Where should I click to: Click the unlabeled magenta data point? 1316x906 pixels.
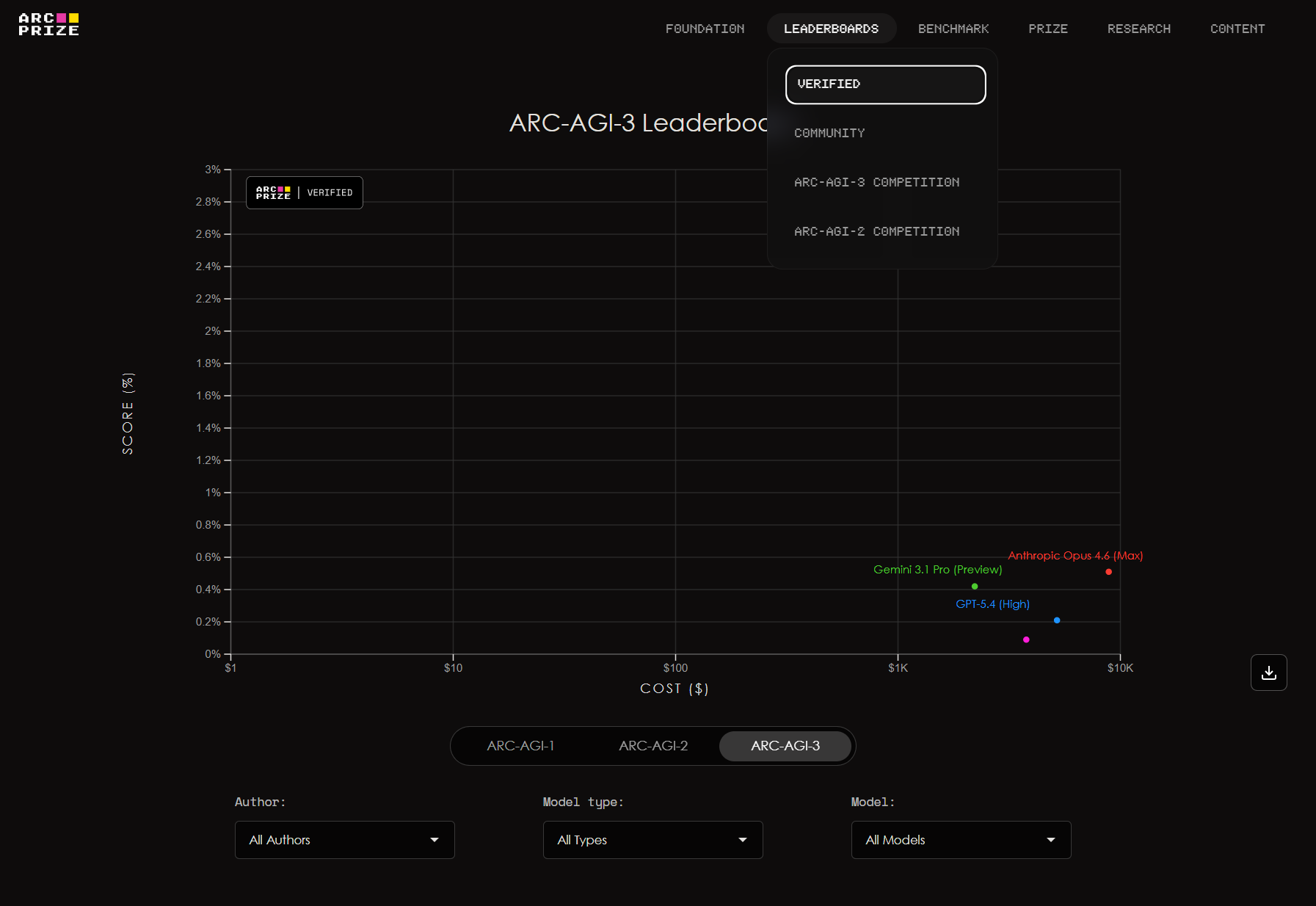(x=1026, y=639)
